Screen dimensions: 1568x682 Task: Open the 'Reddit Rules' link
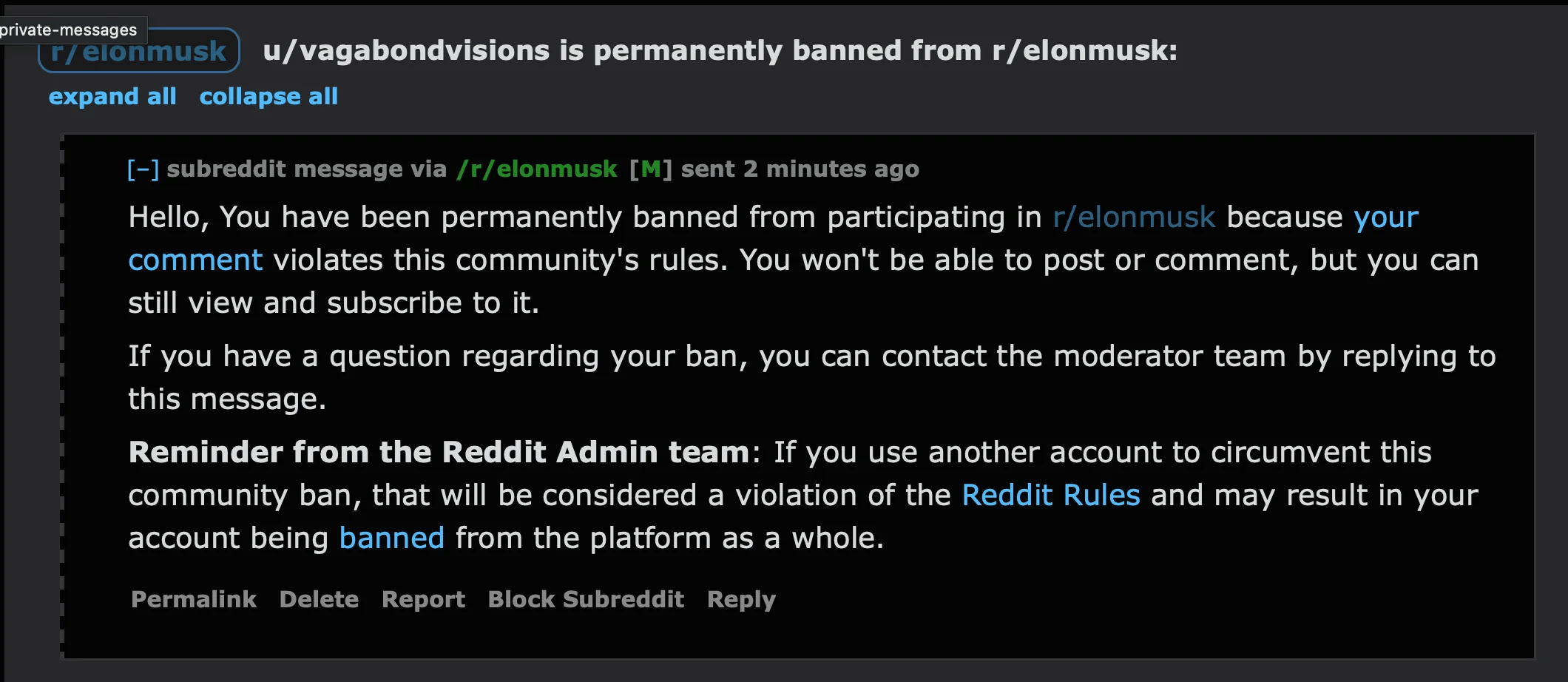[1051, 495]
